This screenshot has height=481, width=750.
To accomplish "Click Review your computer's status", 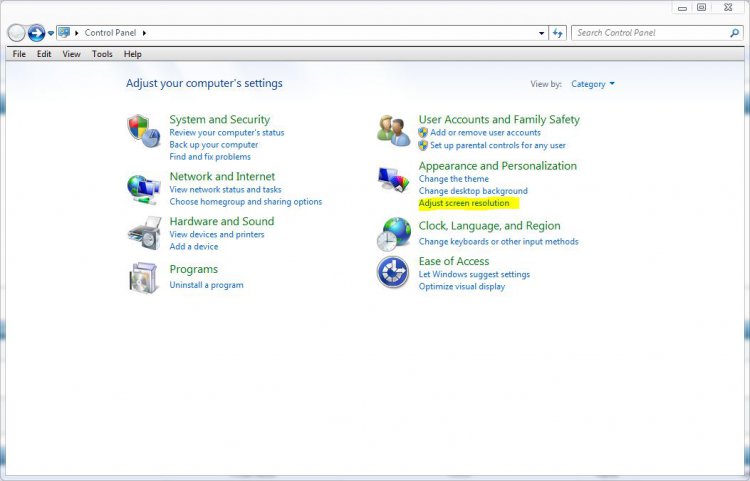I will coord(227,132).
